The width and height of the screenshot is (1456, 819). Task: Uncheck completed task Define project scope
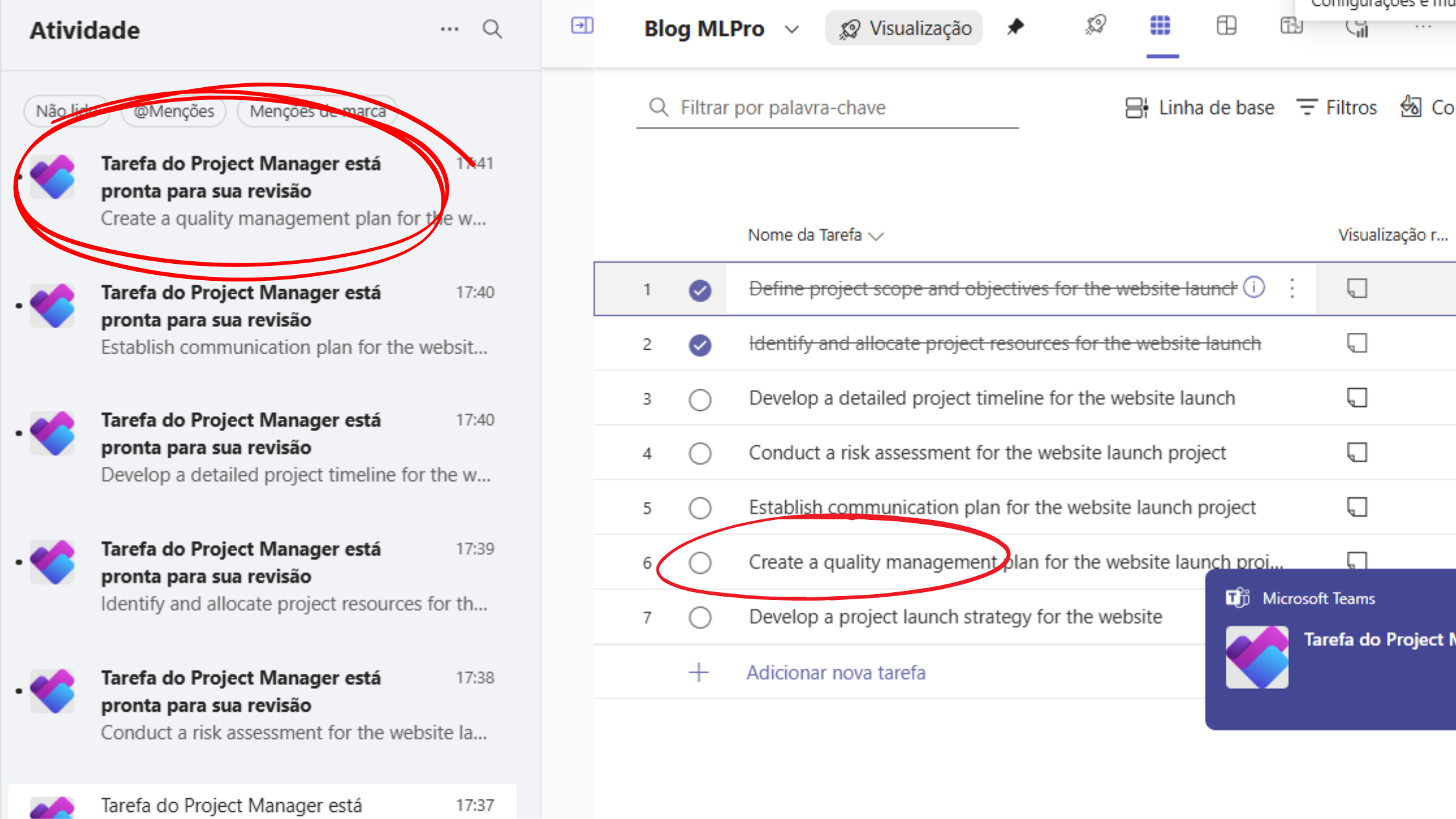tap(700, 290)
